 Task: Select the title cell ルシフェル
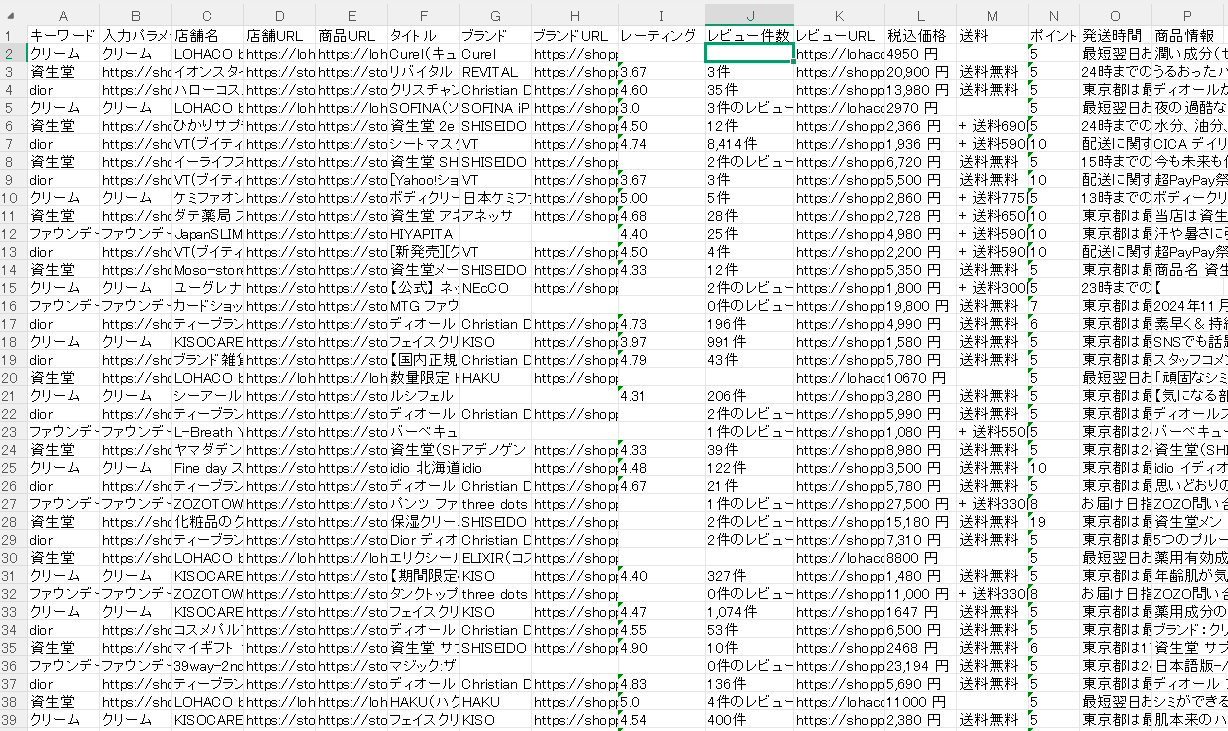[x=423, y=396]
